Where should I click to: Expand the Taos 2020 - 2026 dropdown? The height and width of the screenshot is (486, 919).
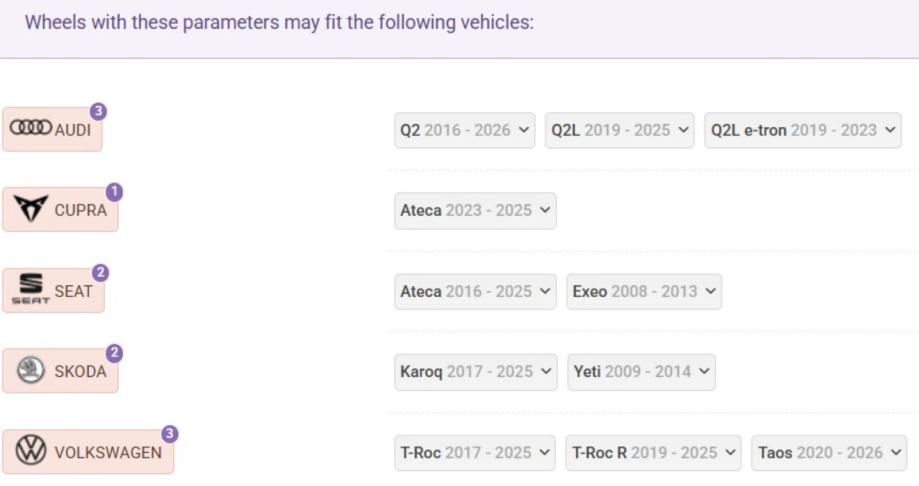[x=829, y=453]
